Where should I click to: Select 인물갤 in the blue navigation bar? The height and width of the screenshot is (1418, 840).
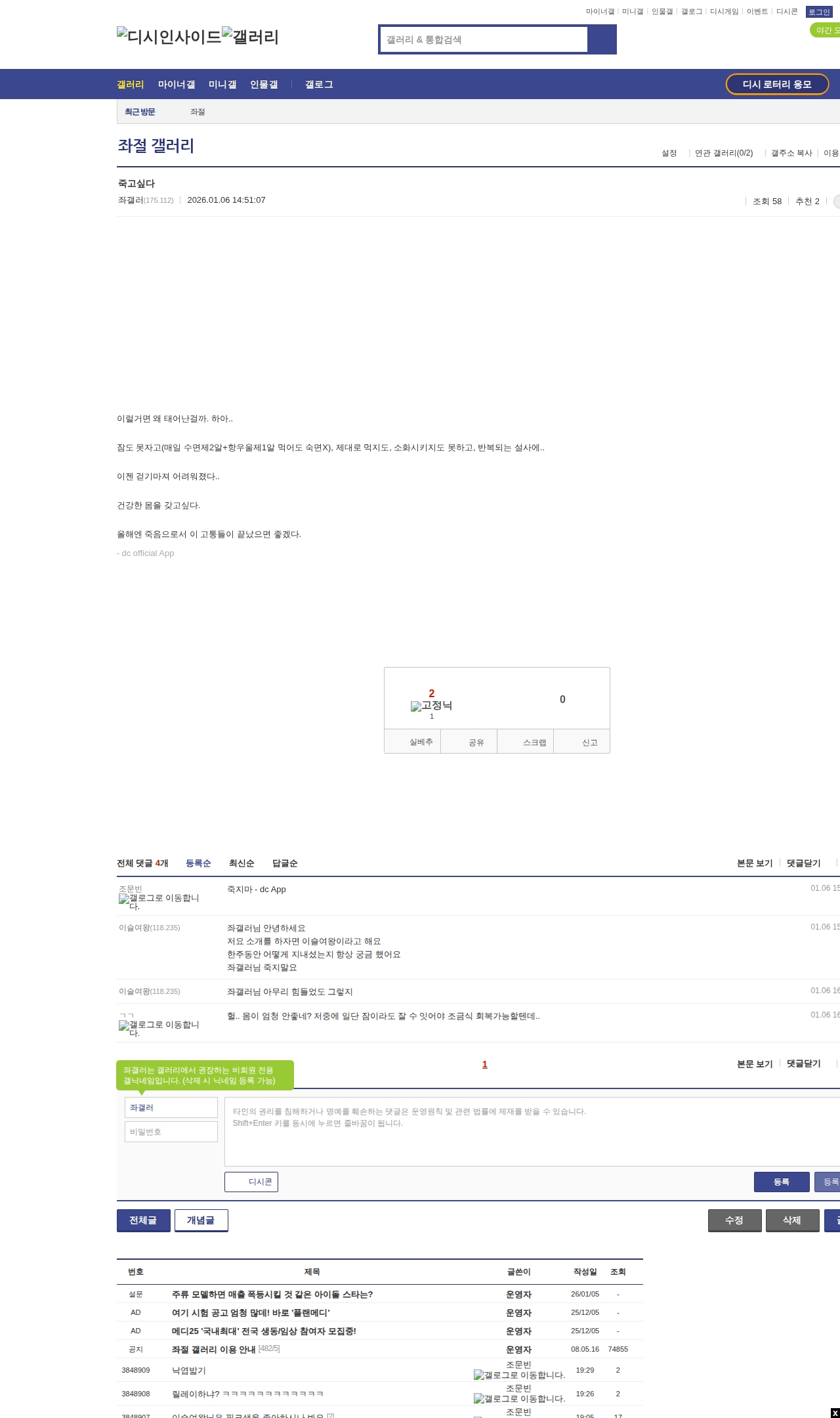tap(264, 84)
